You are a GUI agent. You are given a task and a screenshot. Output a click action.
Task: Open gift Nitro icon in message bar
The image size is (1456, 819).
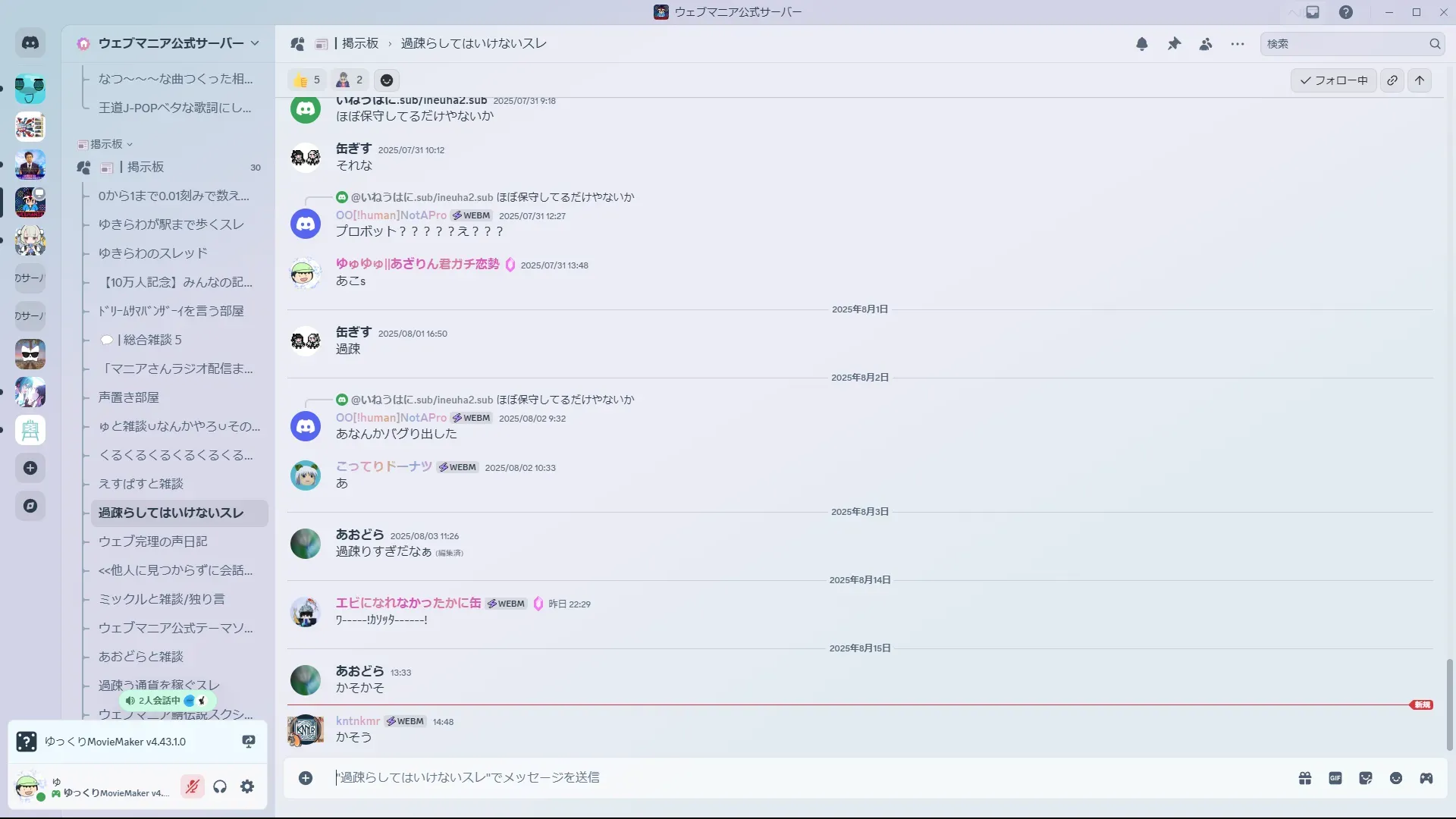[1305, 778]
